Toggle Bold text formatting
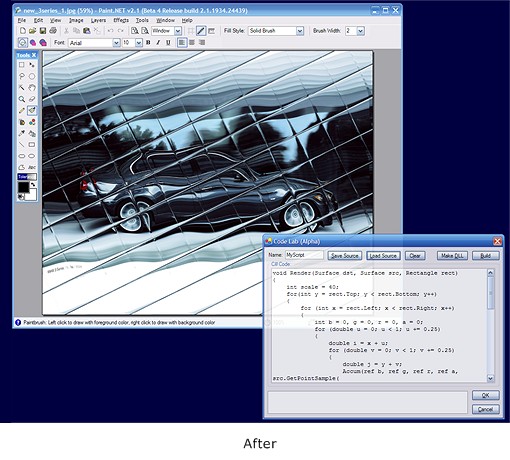510x460 pixels. pos(148,43)
